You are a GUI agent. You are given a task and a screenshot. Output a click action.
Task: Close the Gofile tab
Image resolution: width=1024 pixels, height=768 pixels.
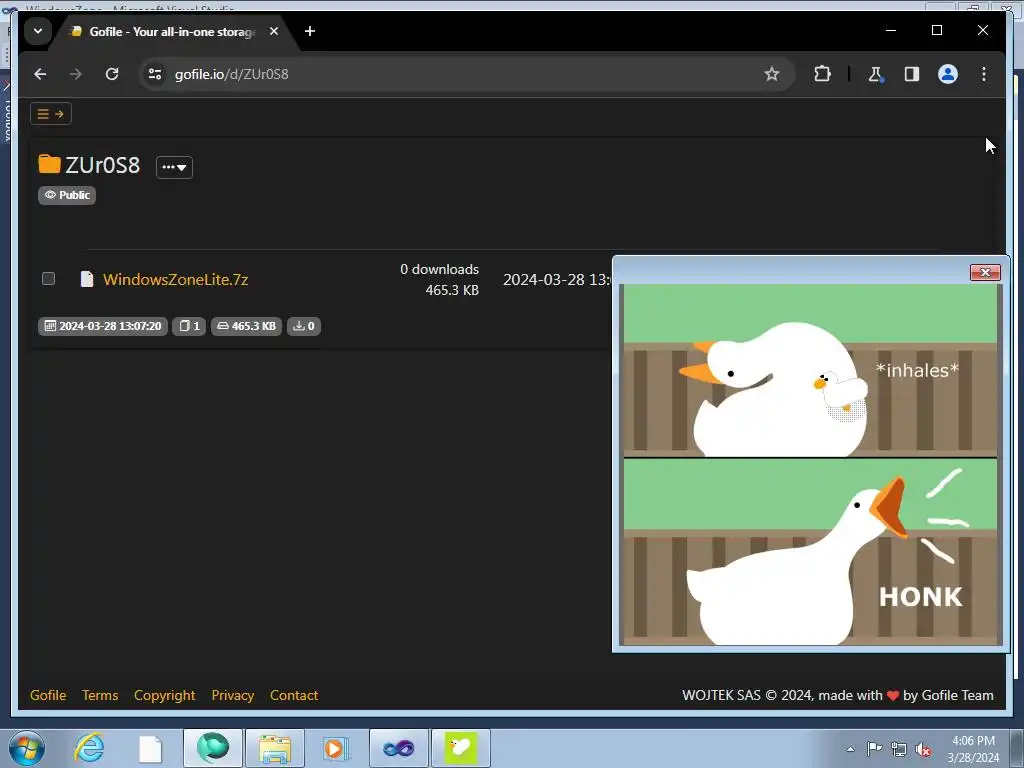pos(274,31)
